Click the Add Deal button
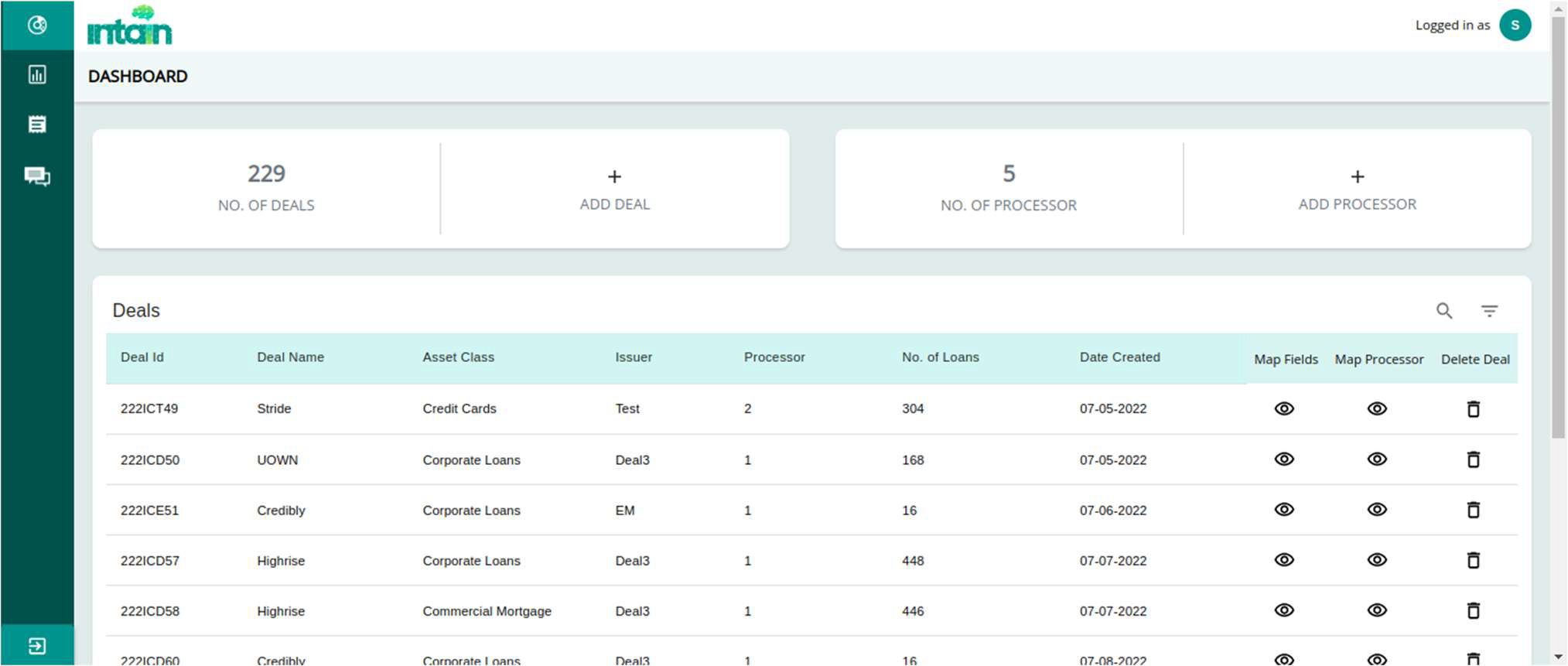 pyautogui.click(x=614, y=190)
